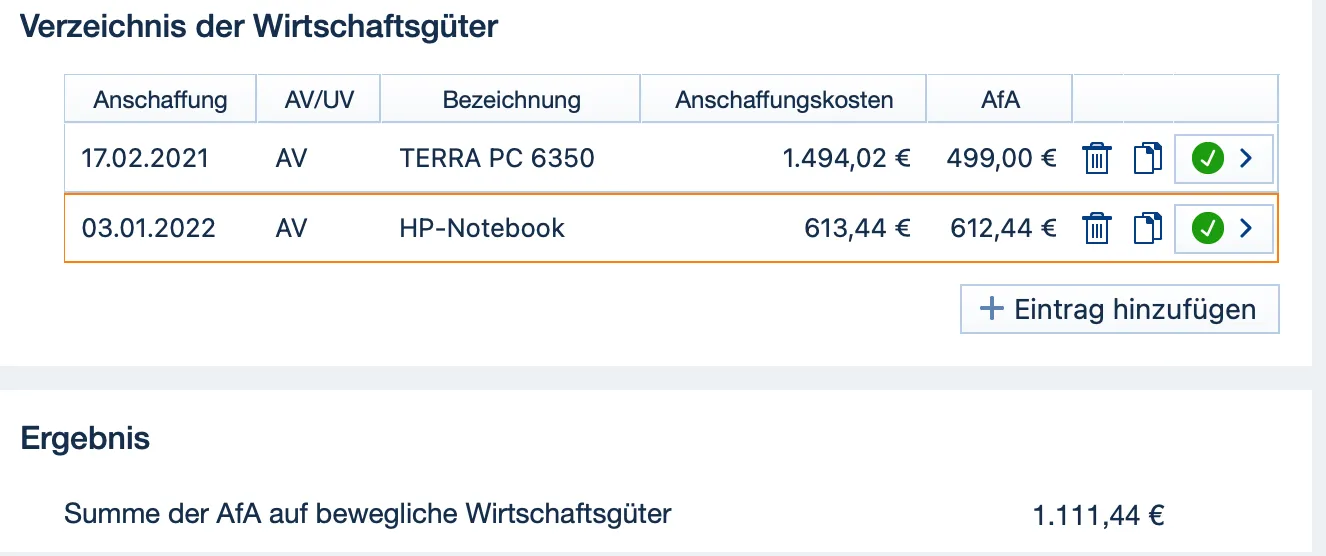
Task: Delete the HP-Notebook entry
Action: click(1097, 229)
